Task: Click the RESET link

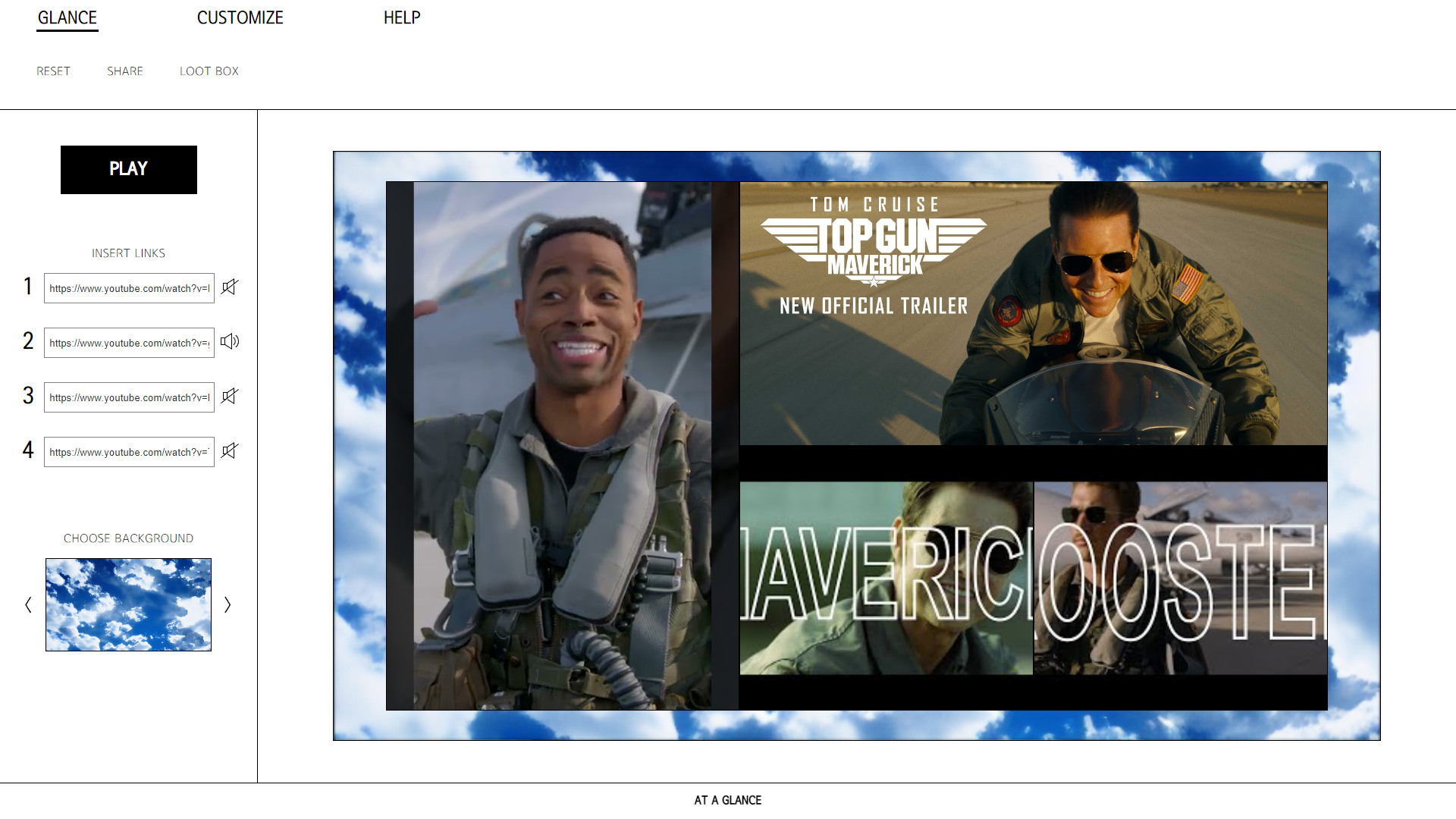Action: (53, 71)
